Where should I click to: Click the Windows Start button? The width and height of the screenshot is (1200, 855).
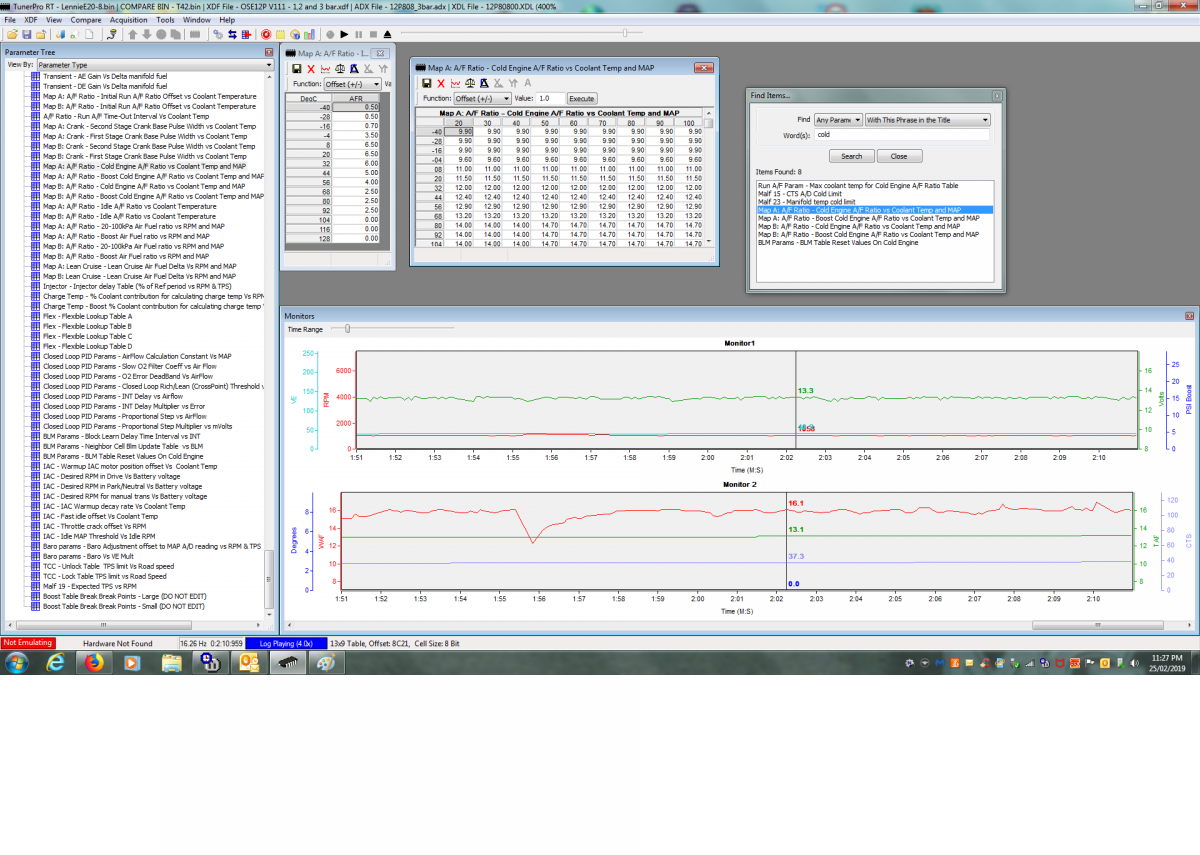point(17,662)
